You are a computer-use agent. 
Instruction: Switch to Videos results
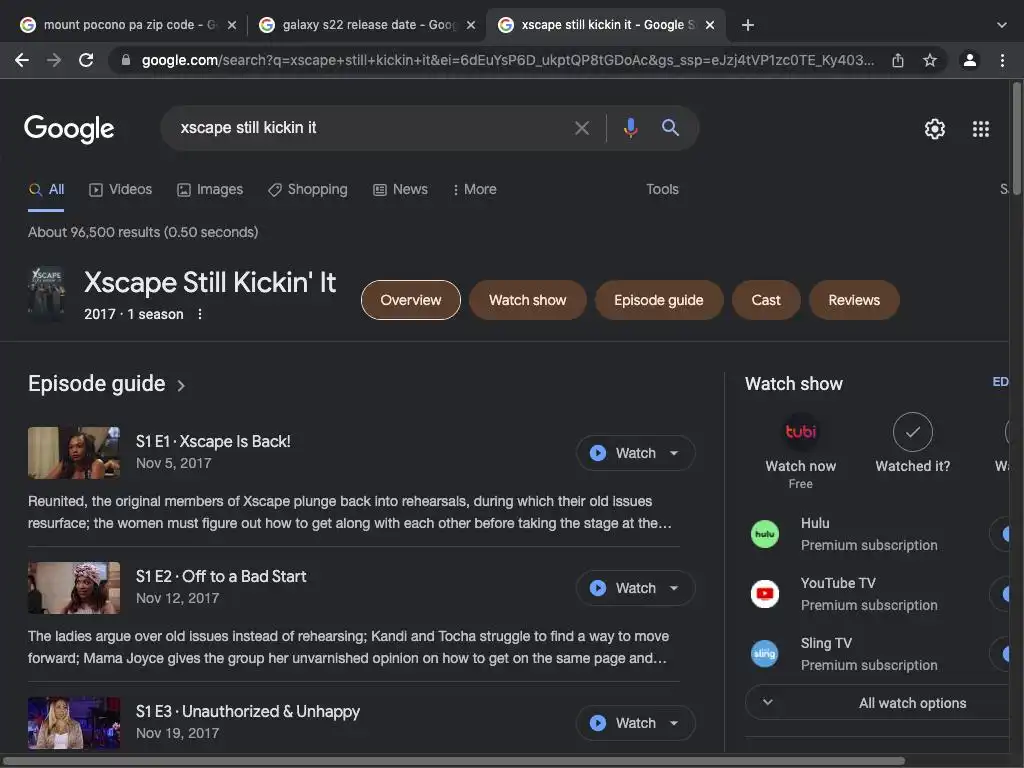[x=120, y=189]
